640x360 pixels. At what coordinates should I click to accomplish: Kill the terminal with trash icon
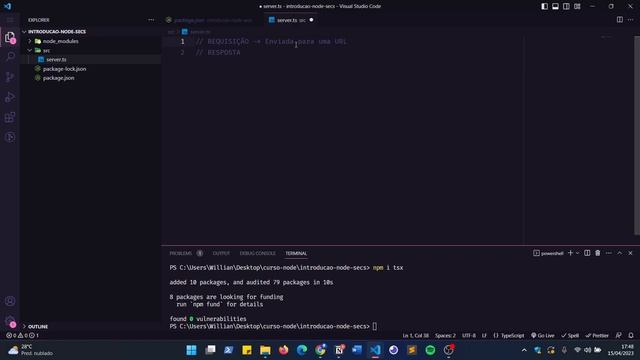[598, 253]
